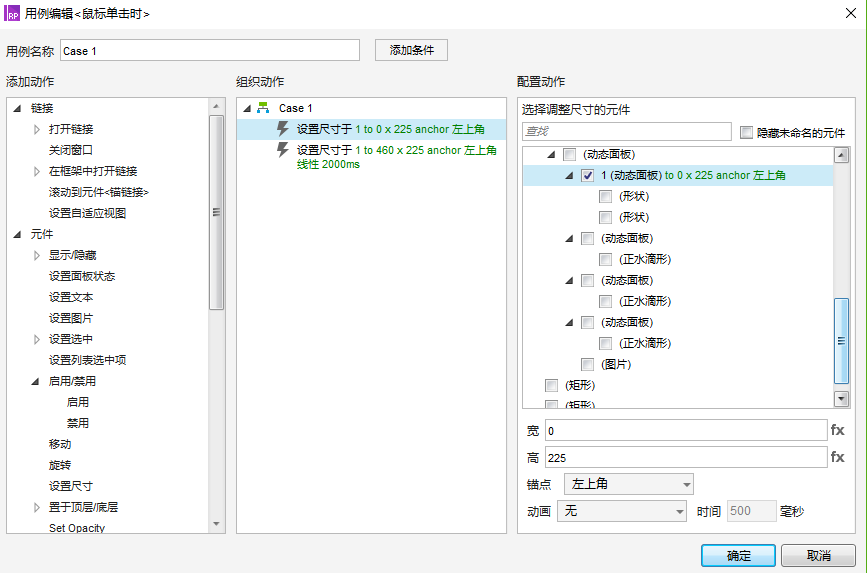Image resolution: width=867 pixels, height=573 pixels.
Task: Check the (图片) checkbox
Action: [587, 364]
